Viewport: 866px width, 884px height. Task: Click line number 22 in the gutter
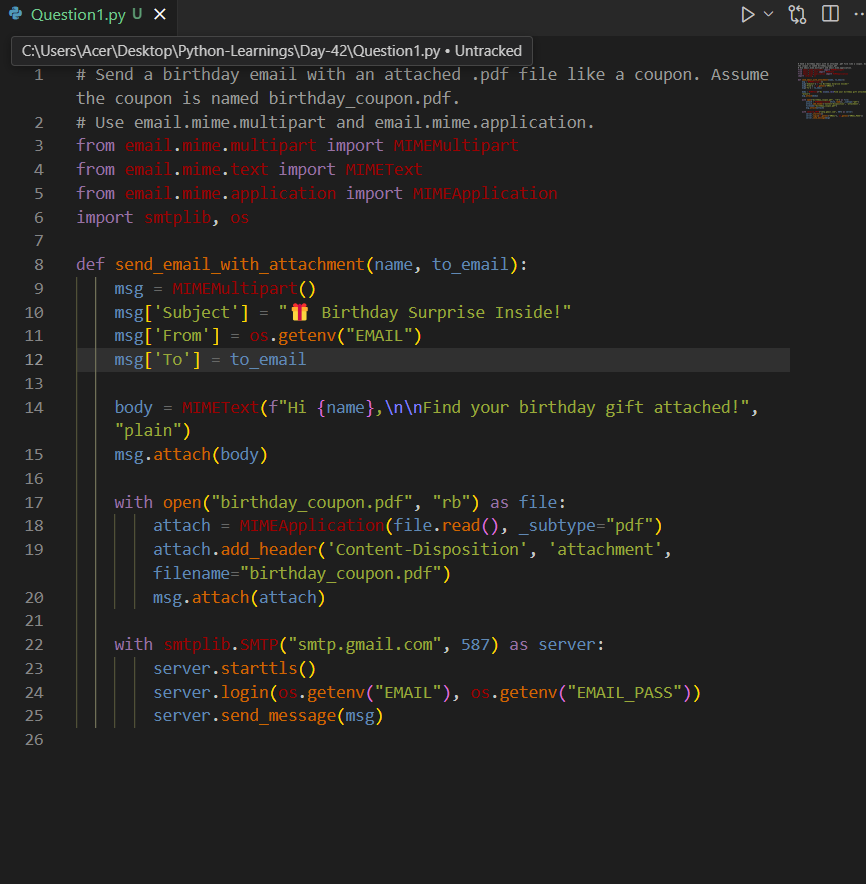point(34,644)
